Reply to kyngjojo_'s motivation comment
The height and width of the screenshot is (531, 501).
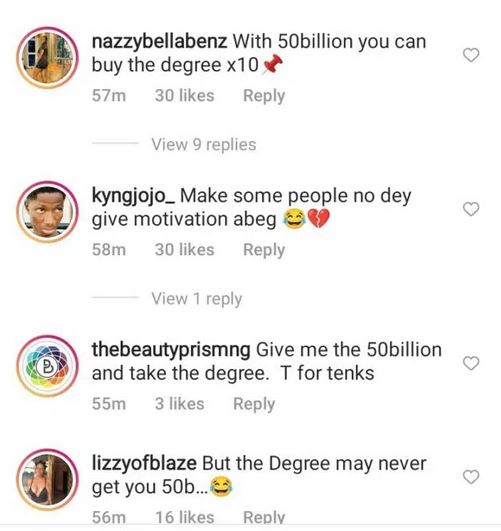[x=264, y=250]
